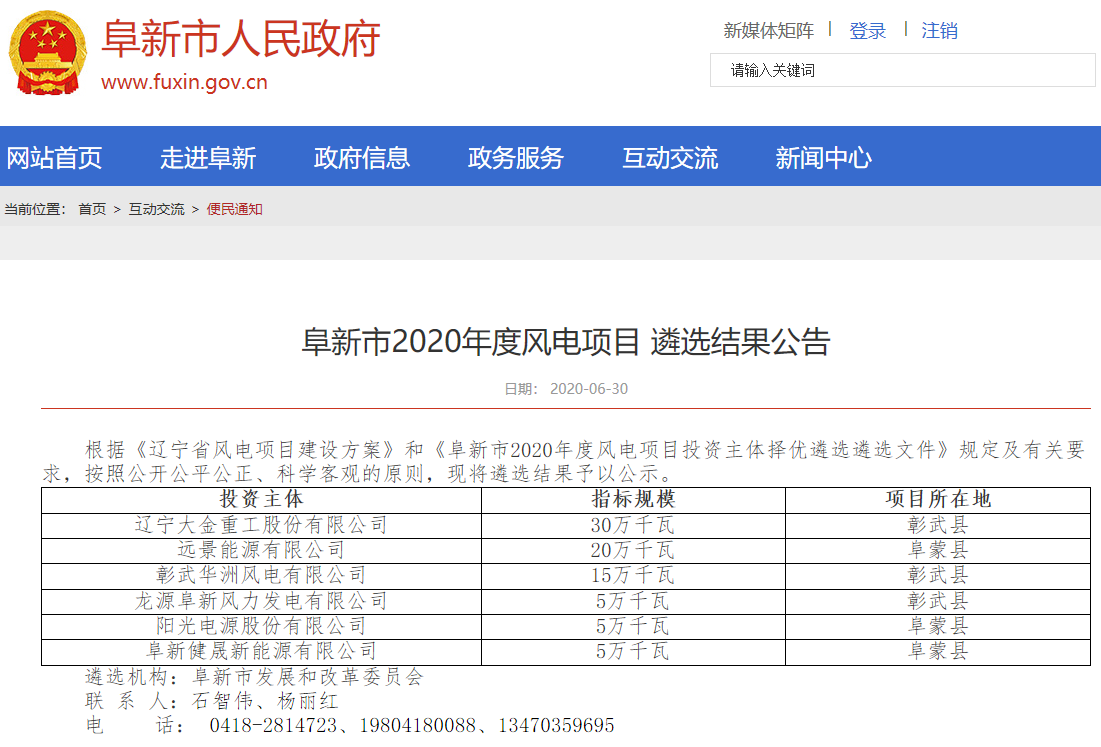The width and height of the screenshot is (1101, 747).
Task: Click 彰武县 in 彰武华洲风电 row
Action: click(x=938, y=576)
